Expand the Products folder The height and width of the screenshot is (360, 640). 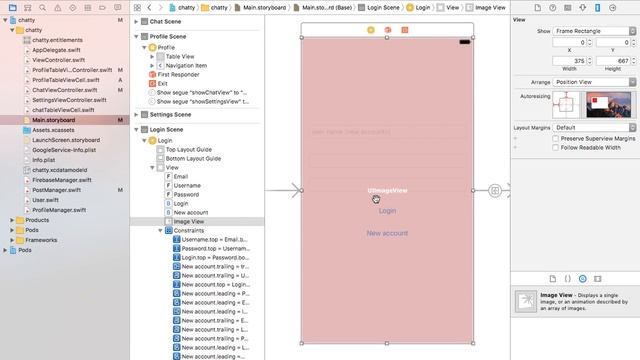[x=12, y=220]
